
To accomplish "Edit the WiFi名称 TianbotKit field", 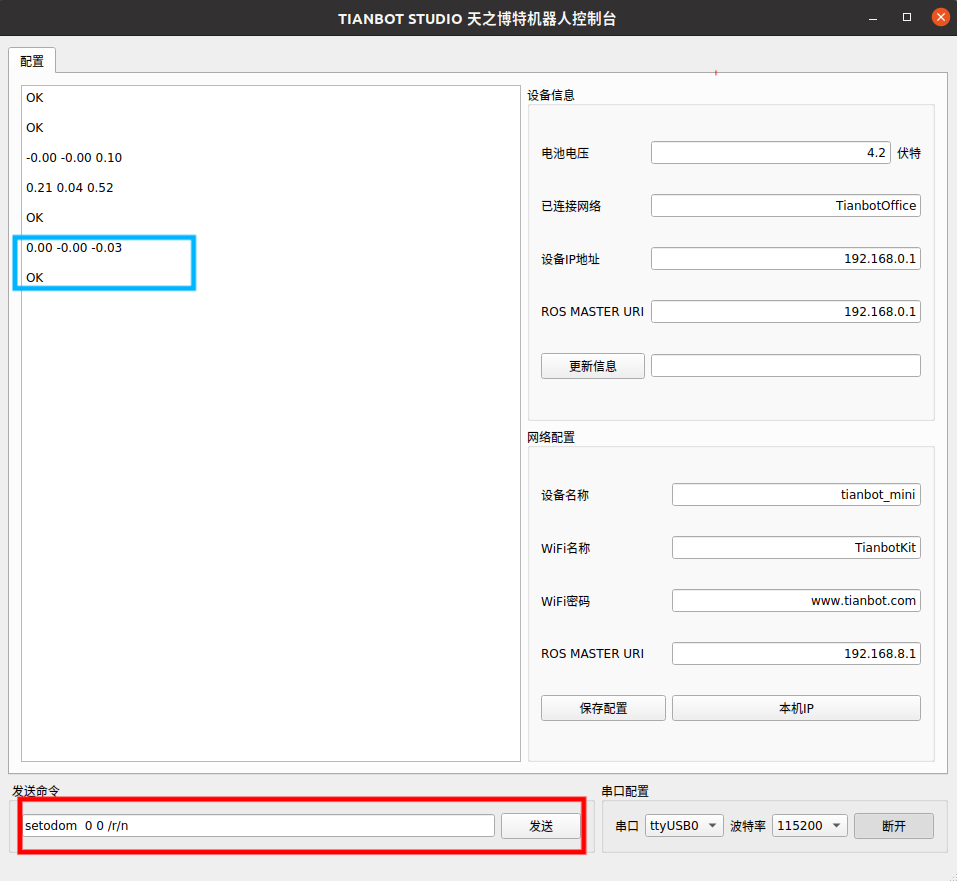I will (x=795, y=548).
